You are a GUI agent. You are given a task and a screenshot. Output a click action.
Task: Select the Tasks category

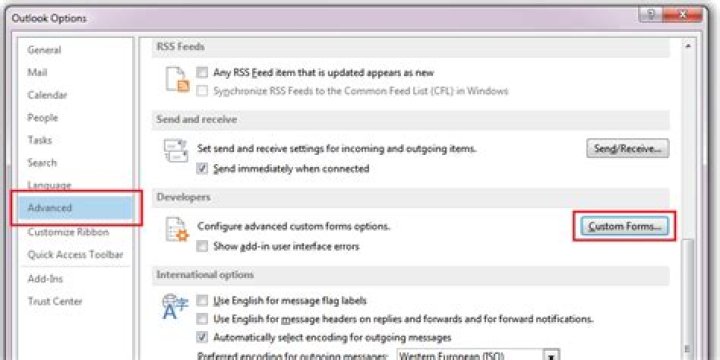pyautogui.click(x=39, y=140)
